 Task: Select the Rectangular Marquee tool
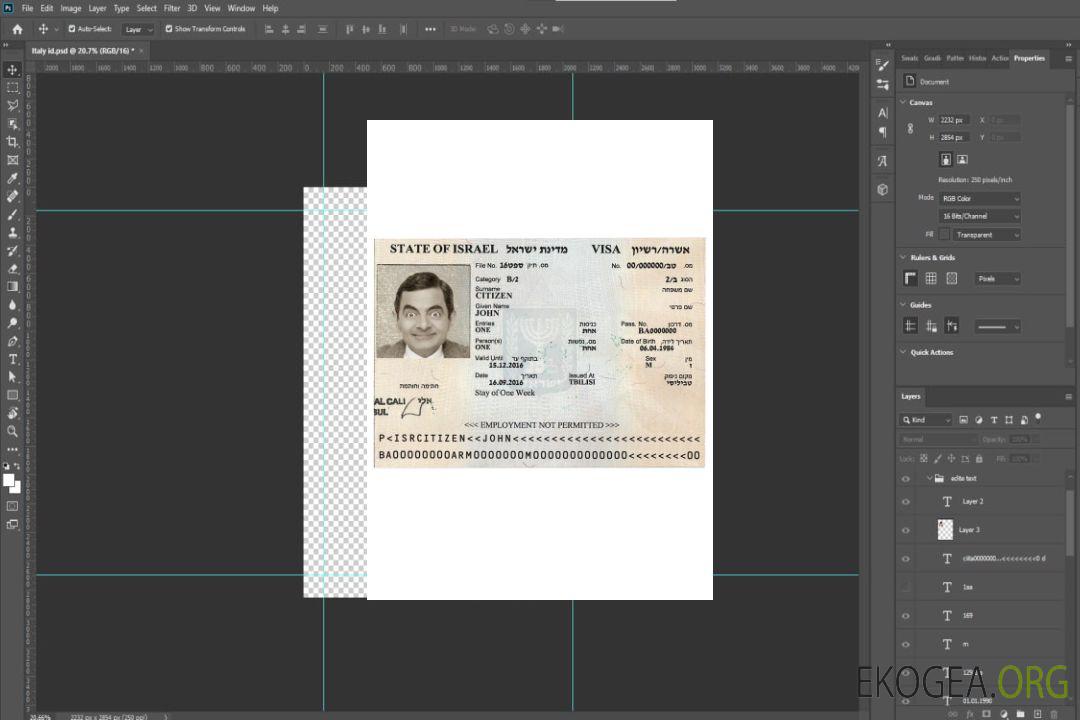point(12,88)
